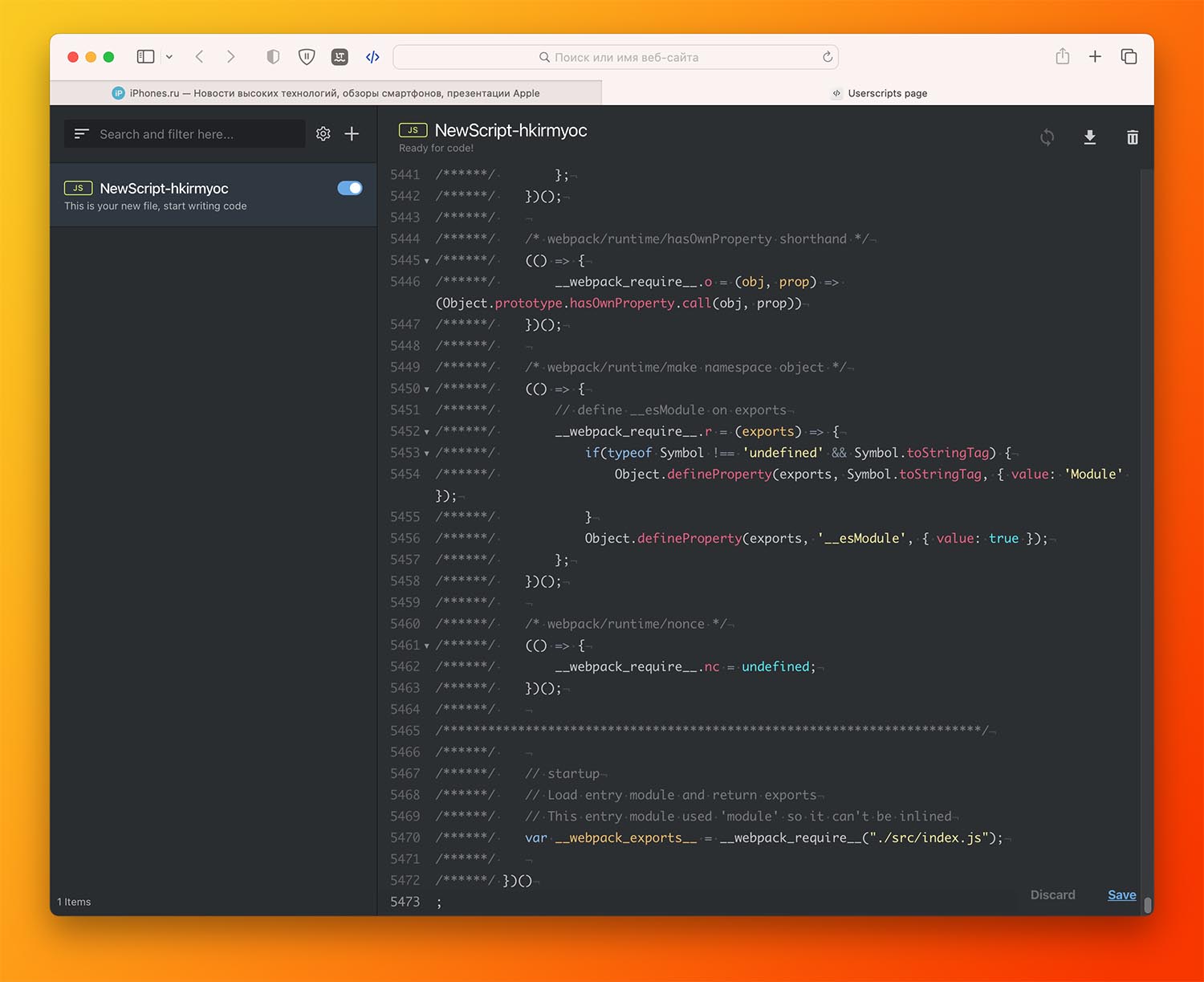Open the Safari privacy shield icon

[273, 57]
